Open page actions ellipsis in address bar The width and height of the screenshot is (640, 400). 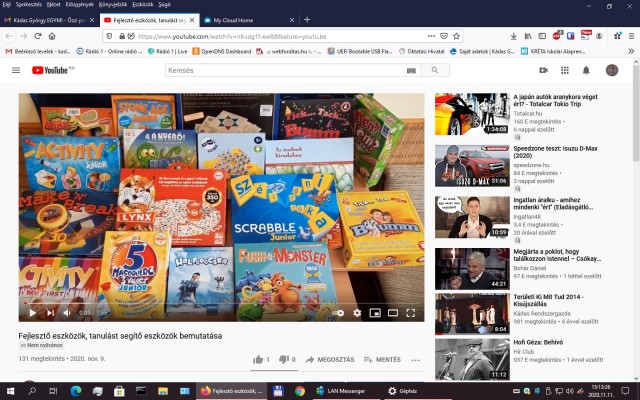pyautogui.click(x=431, y=36)
